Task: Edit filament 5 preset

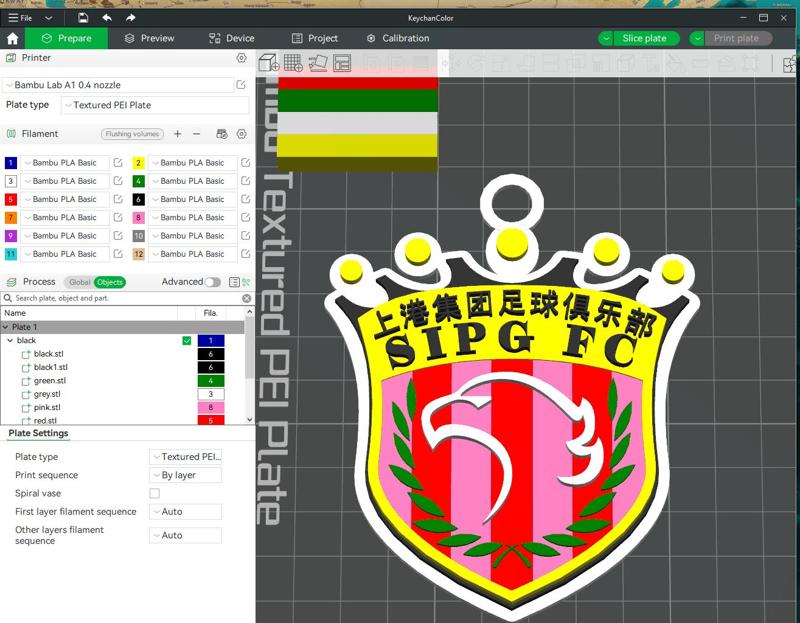Action: coord(118,199)
